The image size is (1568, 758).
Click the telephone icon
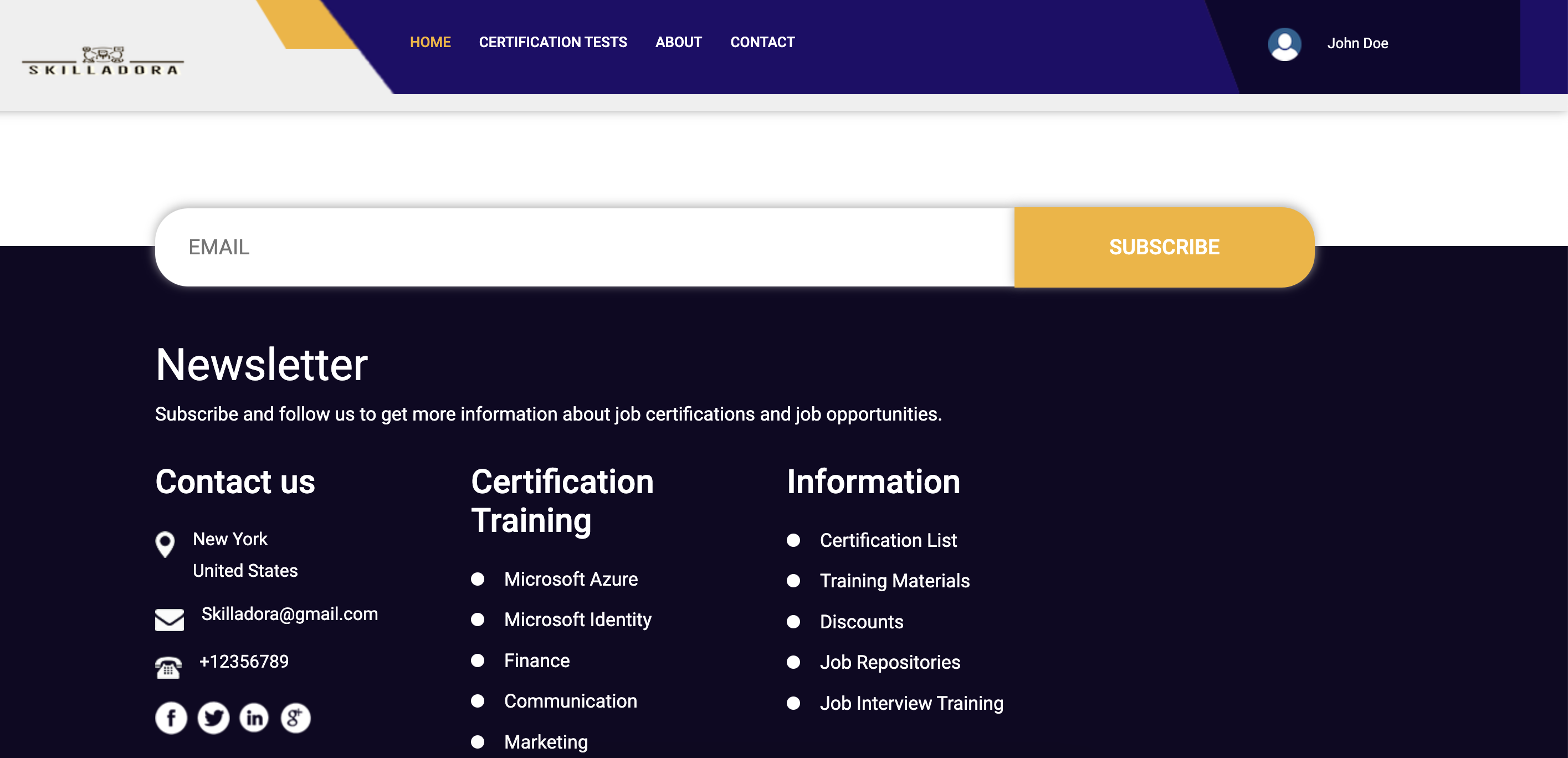click(168, 667)
